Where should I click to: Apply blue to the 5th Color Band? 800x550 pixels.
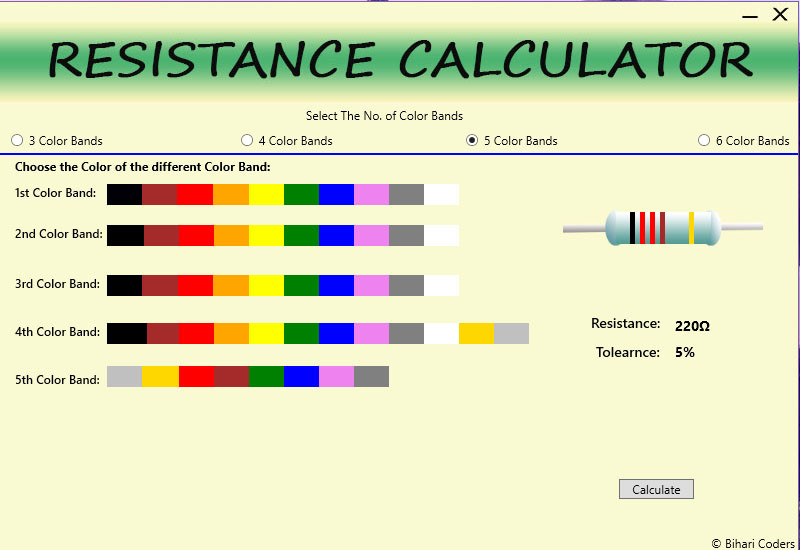tap(302, 376)
